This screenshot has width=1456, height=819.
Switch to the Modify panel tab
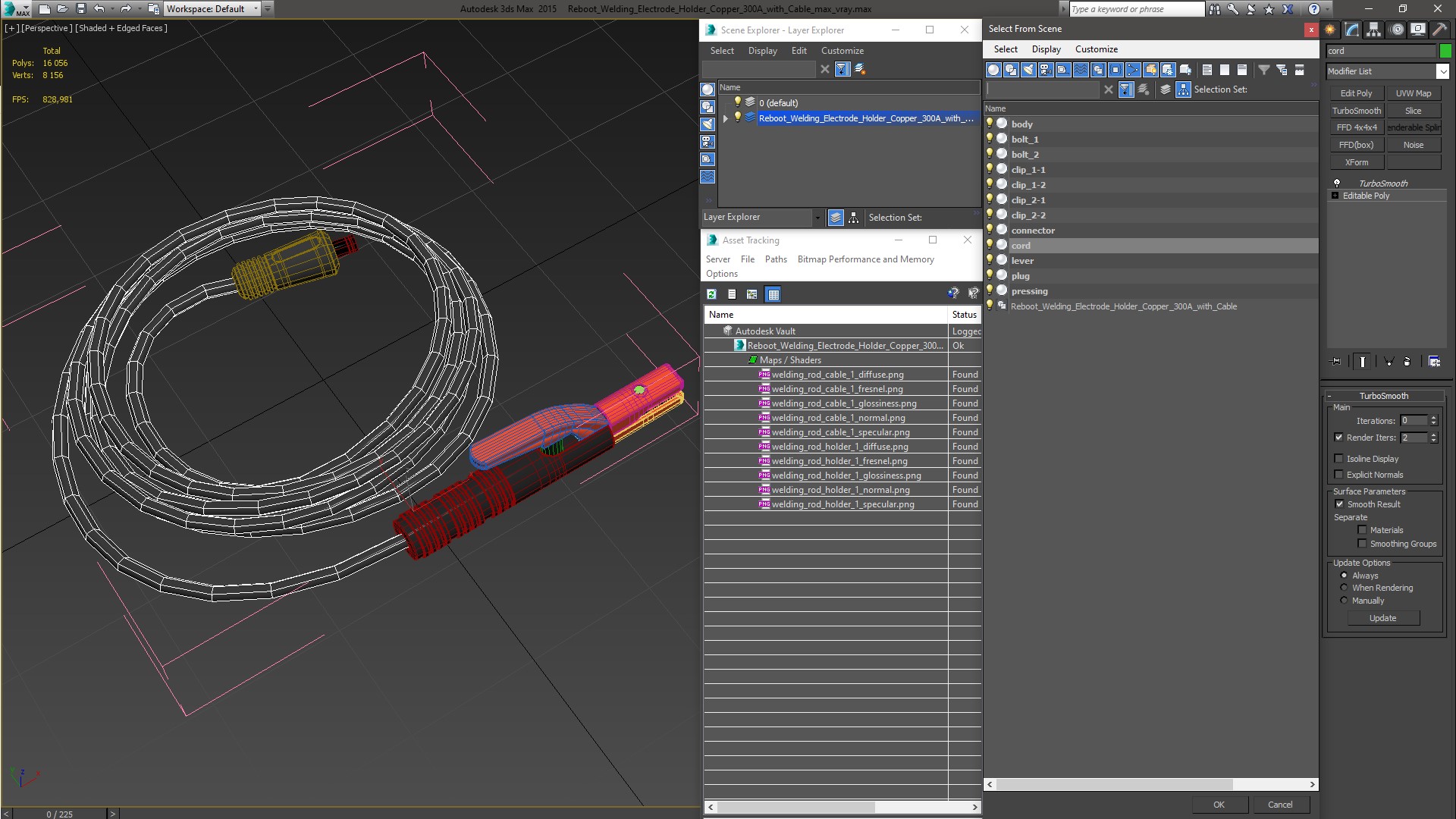tap(1352, 30)
